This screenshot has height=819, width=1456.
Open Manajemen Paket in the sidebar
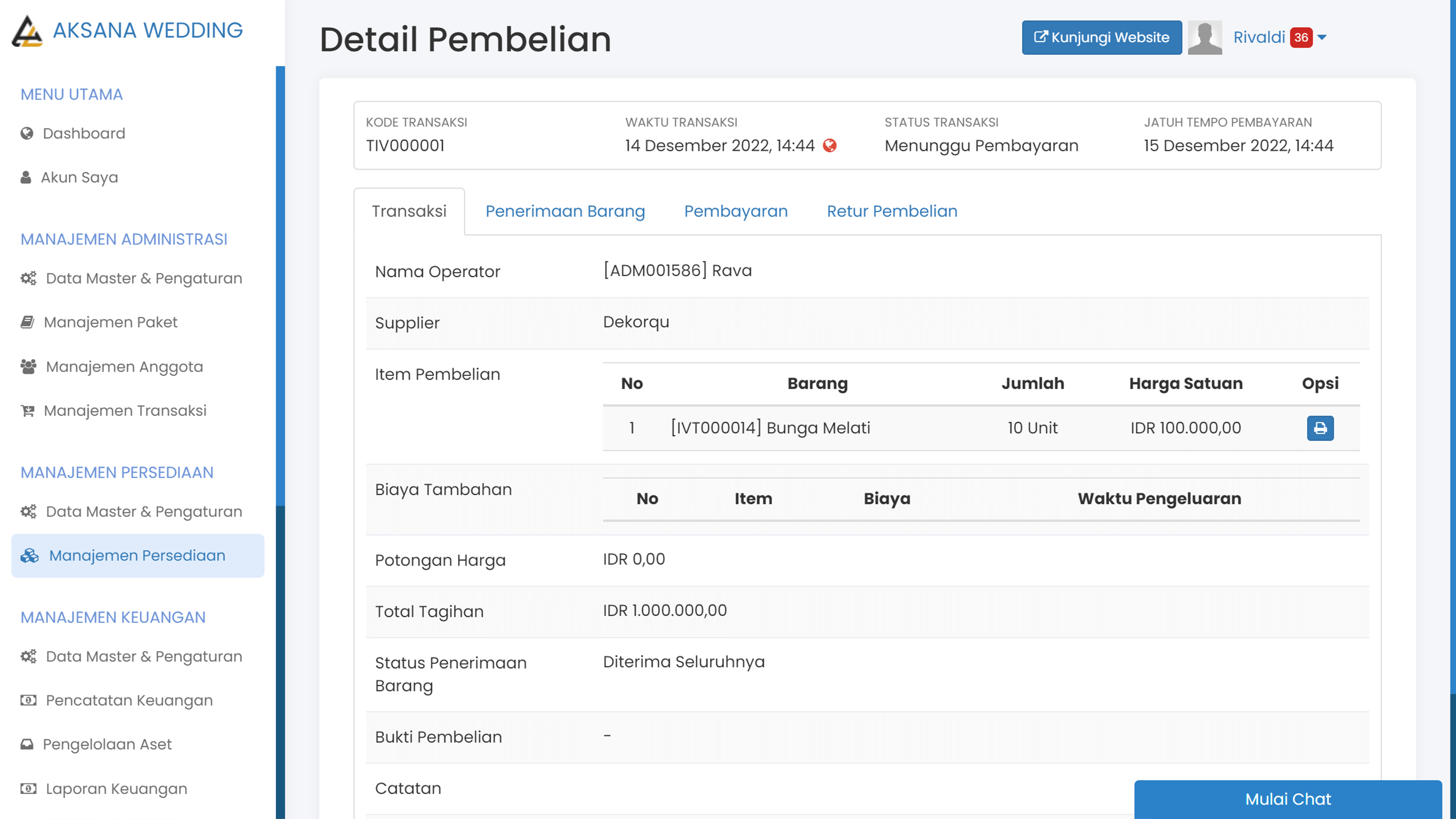tap(111, 322)
